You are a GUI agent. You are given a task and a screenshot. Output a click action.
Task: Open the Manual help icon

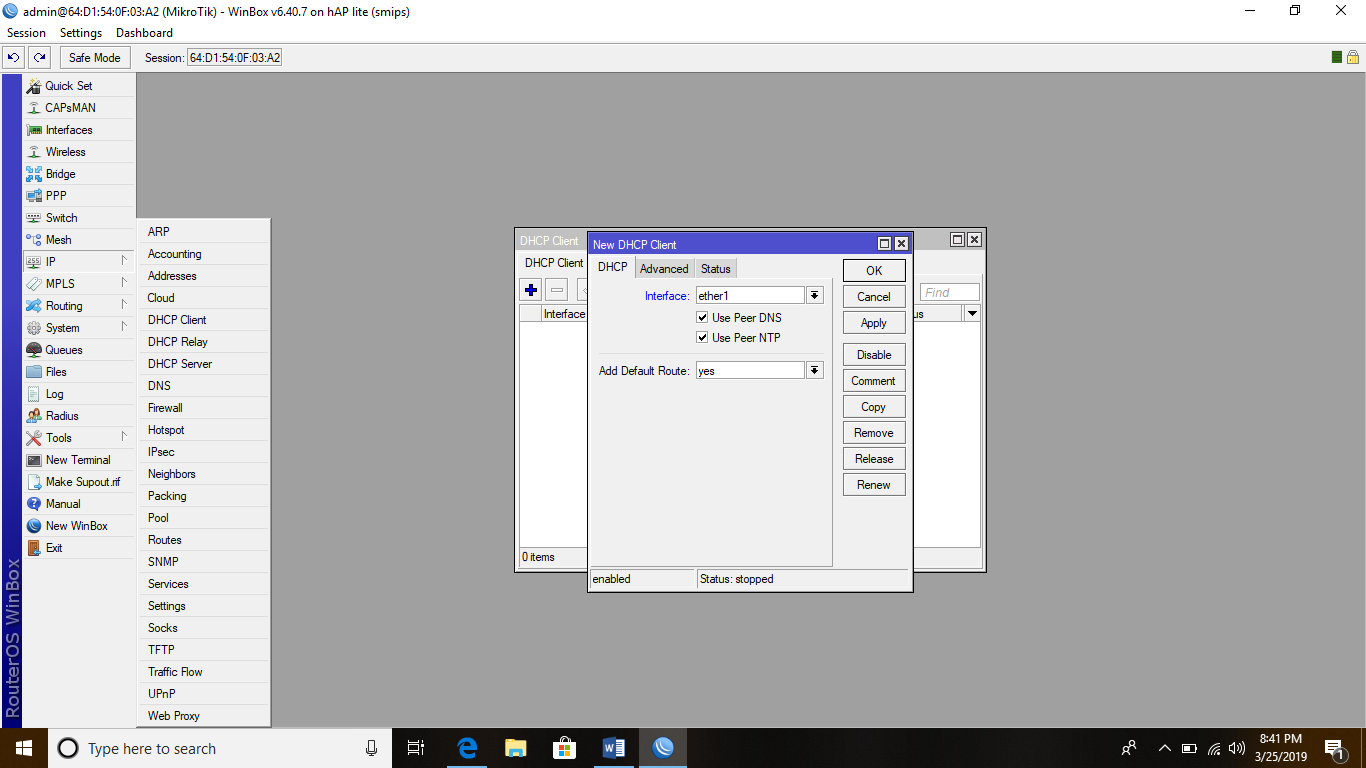[34, 504]
